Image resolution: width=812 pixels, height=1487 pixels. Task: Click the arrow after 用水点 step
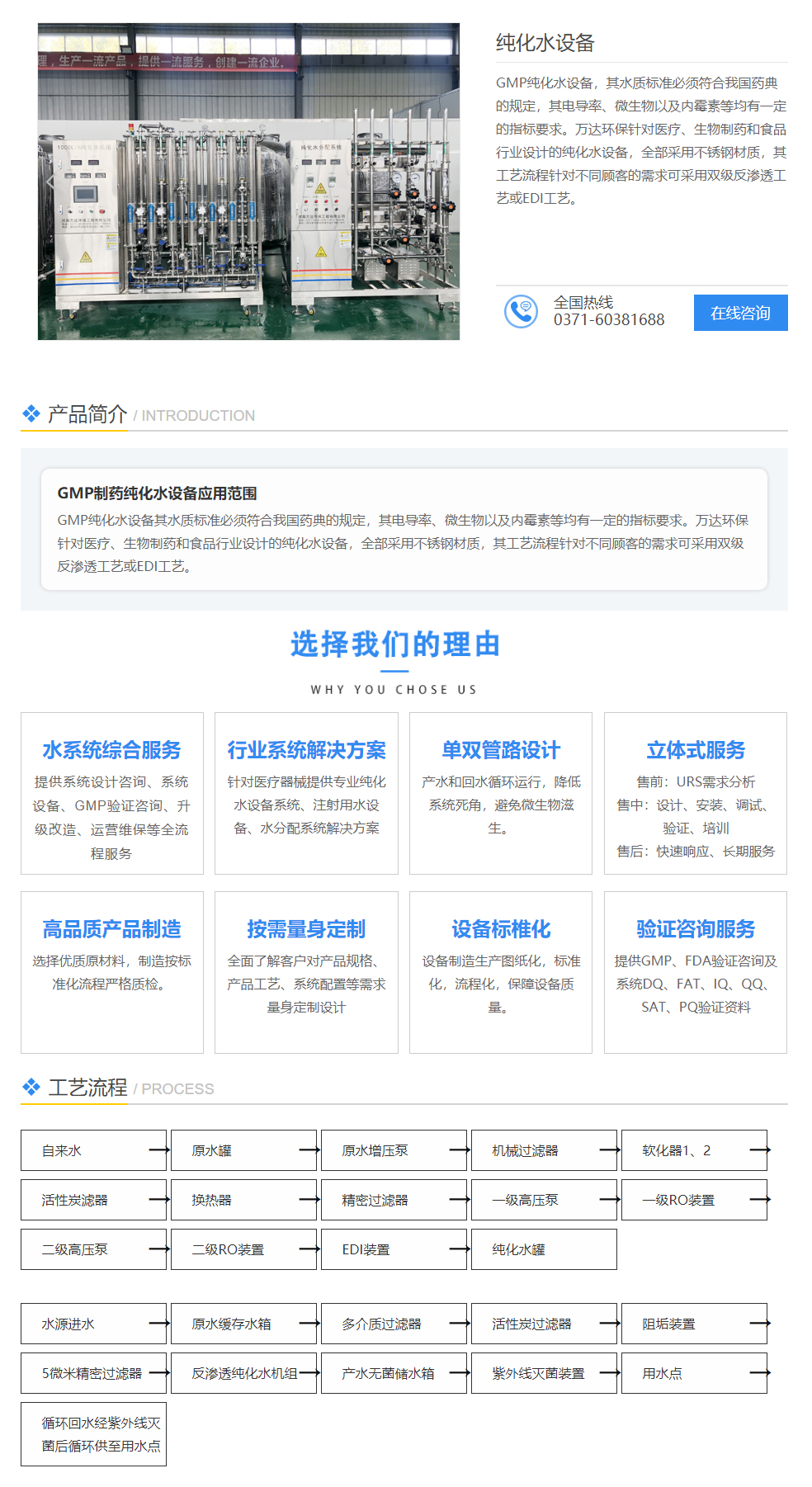(759, 1373)
